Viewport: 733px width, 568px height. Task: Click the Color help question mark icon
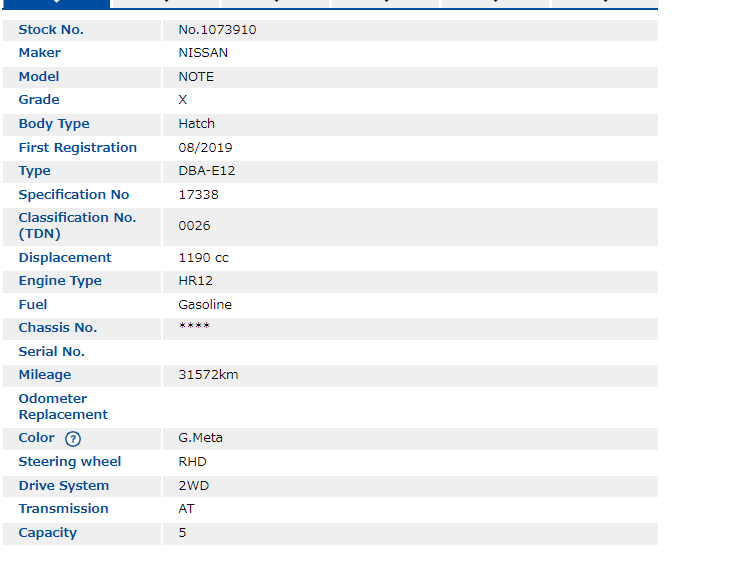pos(73,439)
